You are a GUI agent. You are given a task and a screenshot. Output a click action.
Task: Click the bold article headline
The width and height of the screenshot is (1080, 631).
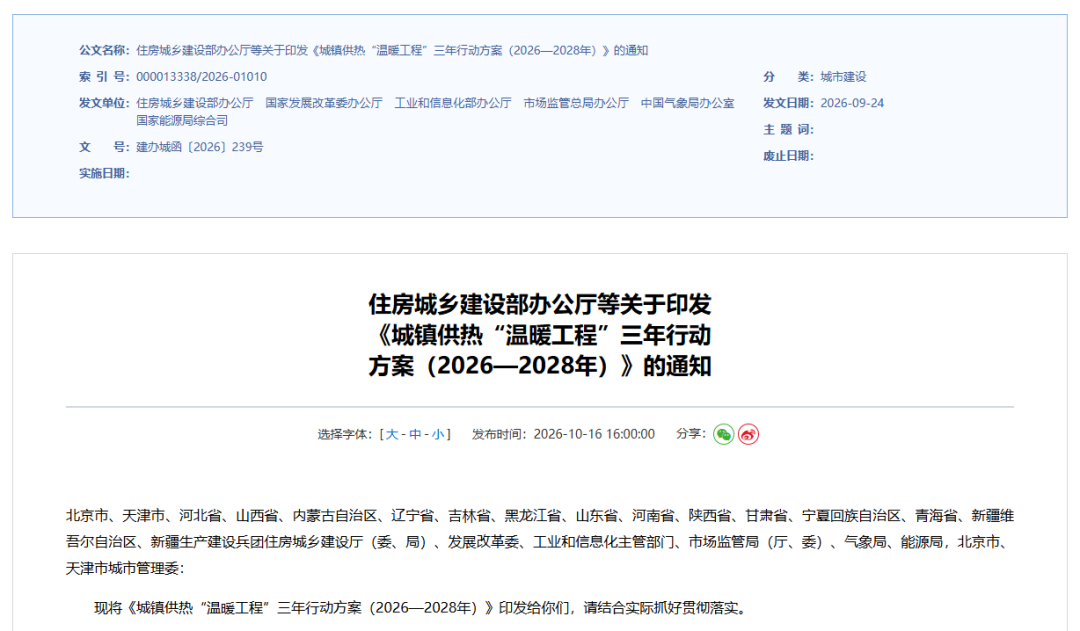pos(540,335)
